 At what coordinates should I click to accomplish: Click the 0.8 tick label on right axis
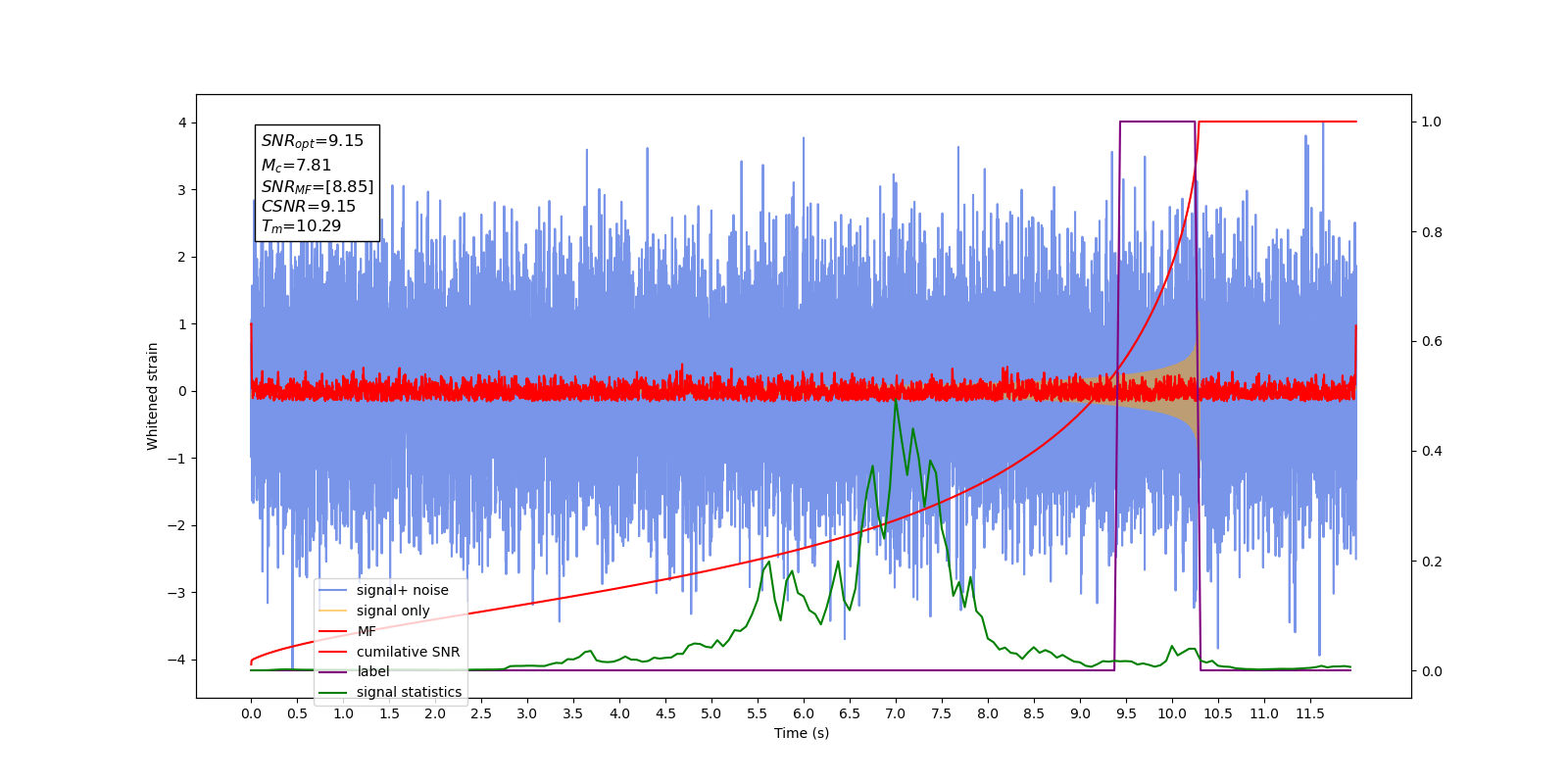(1432, 232)
